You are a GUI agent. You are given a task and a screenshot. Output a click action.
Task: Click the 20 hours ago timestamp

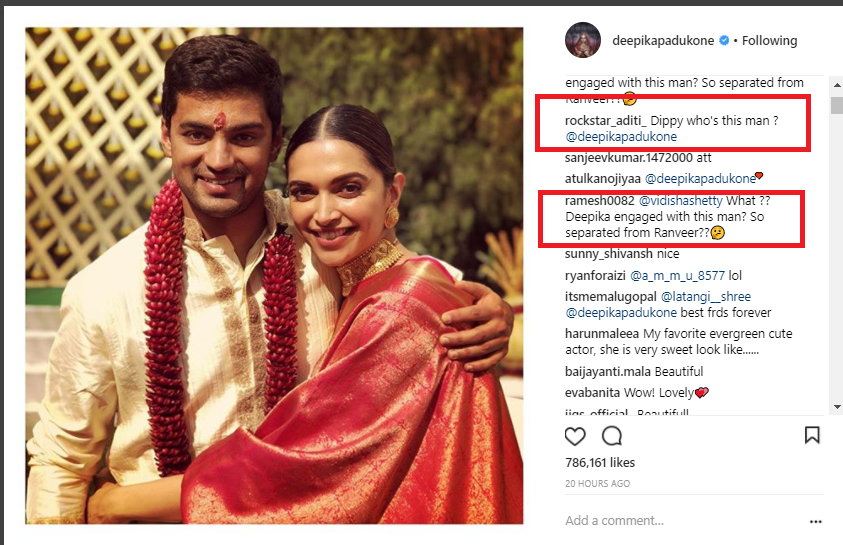tap(597, 484)
